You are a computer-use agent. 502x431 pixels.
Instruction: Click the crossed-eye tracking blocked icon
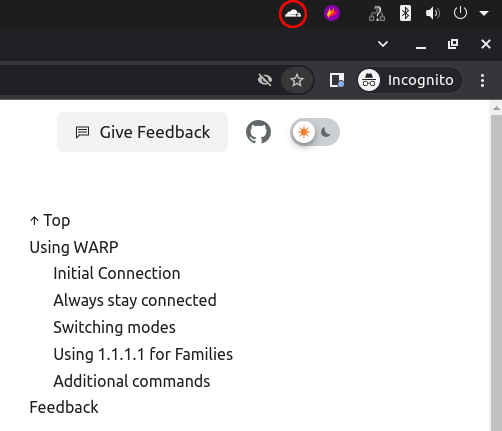[x=265, y=80]
